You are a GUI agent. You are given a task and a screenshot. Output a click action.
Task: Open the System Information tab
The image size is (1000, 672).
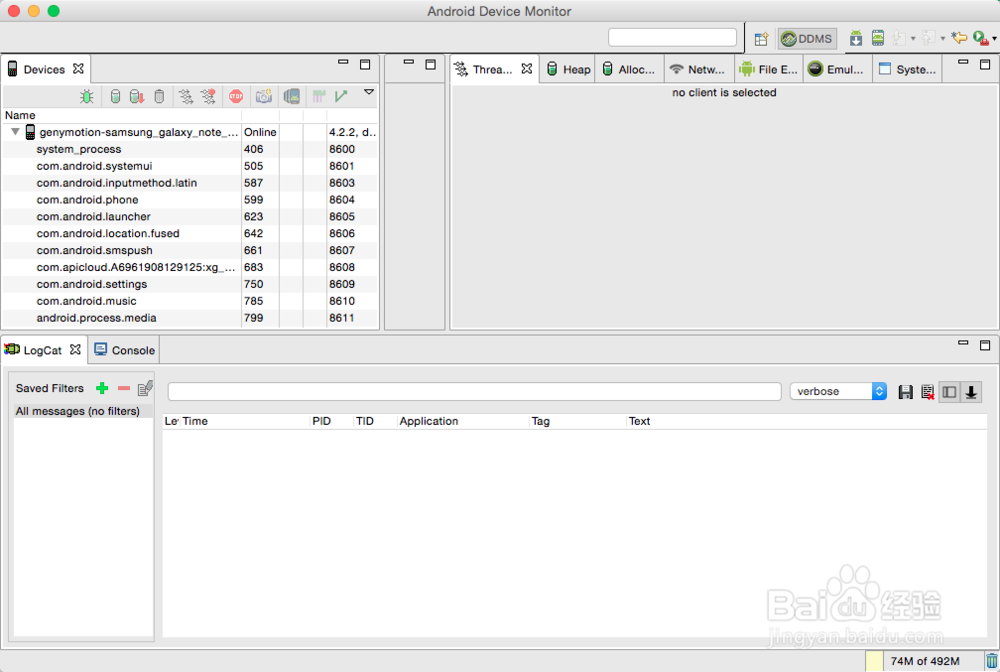908,69
